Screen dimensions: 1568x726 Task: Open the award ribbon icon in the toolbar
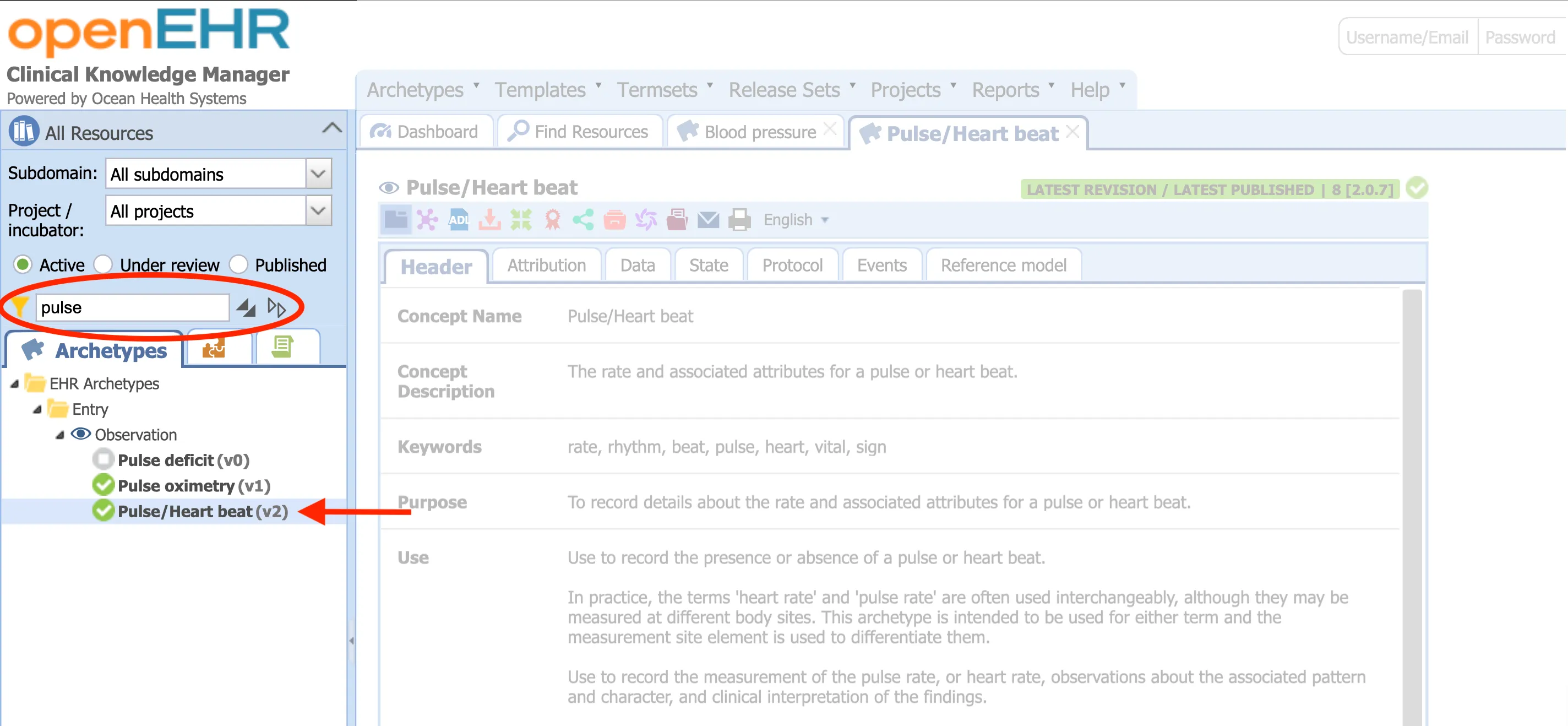point(553,220)
